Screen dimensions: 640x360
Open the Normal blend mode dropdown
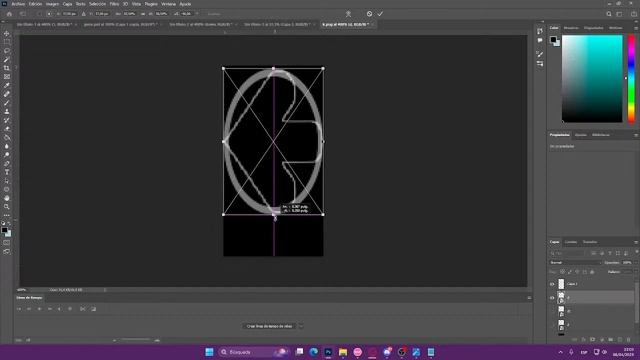[x=576, y=262]
